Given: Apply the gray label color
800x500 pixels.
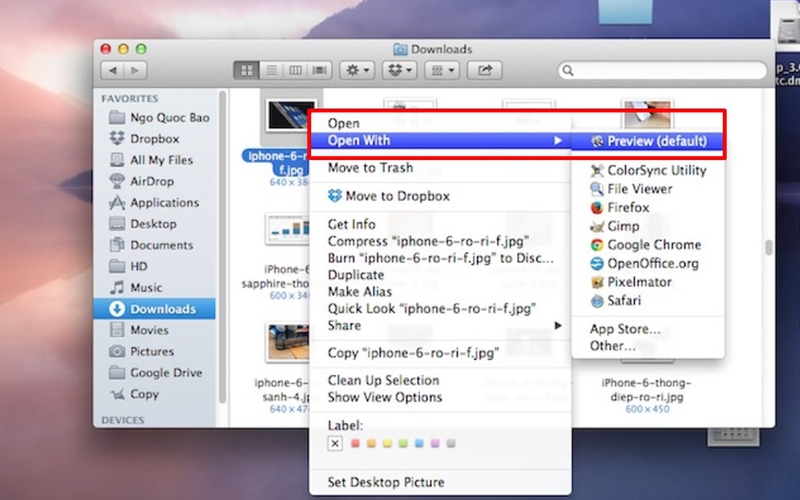Looking at the screenshot, I should [x=451, y=443].
